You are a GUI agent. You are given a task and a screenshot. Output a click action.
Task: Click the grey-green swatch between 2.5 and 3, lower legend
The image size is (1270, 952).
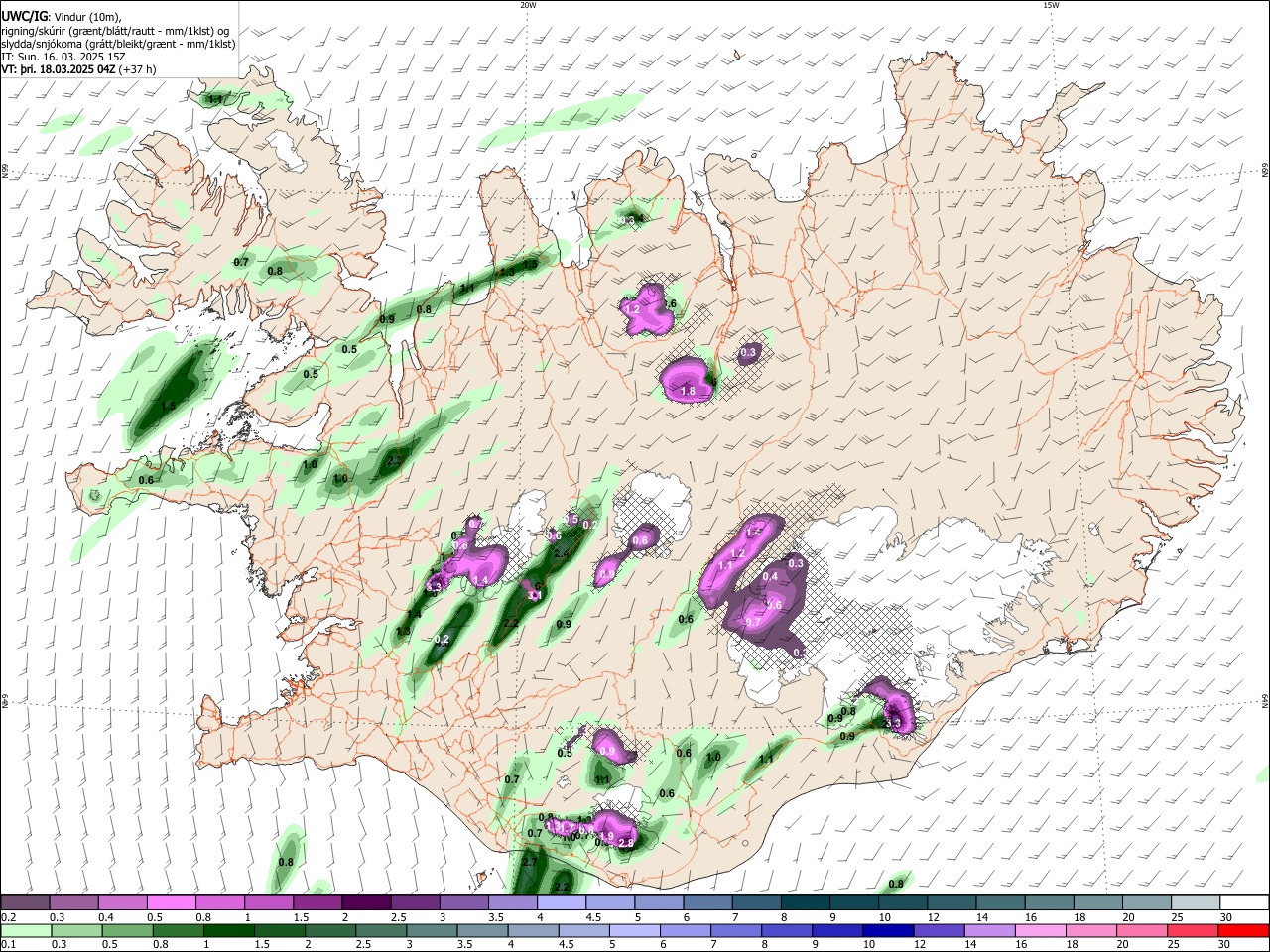(x=381, y=930)
